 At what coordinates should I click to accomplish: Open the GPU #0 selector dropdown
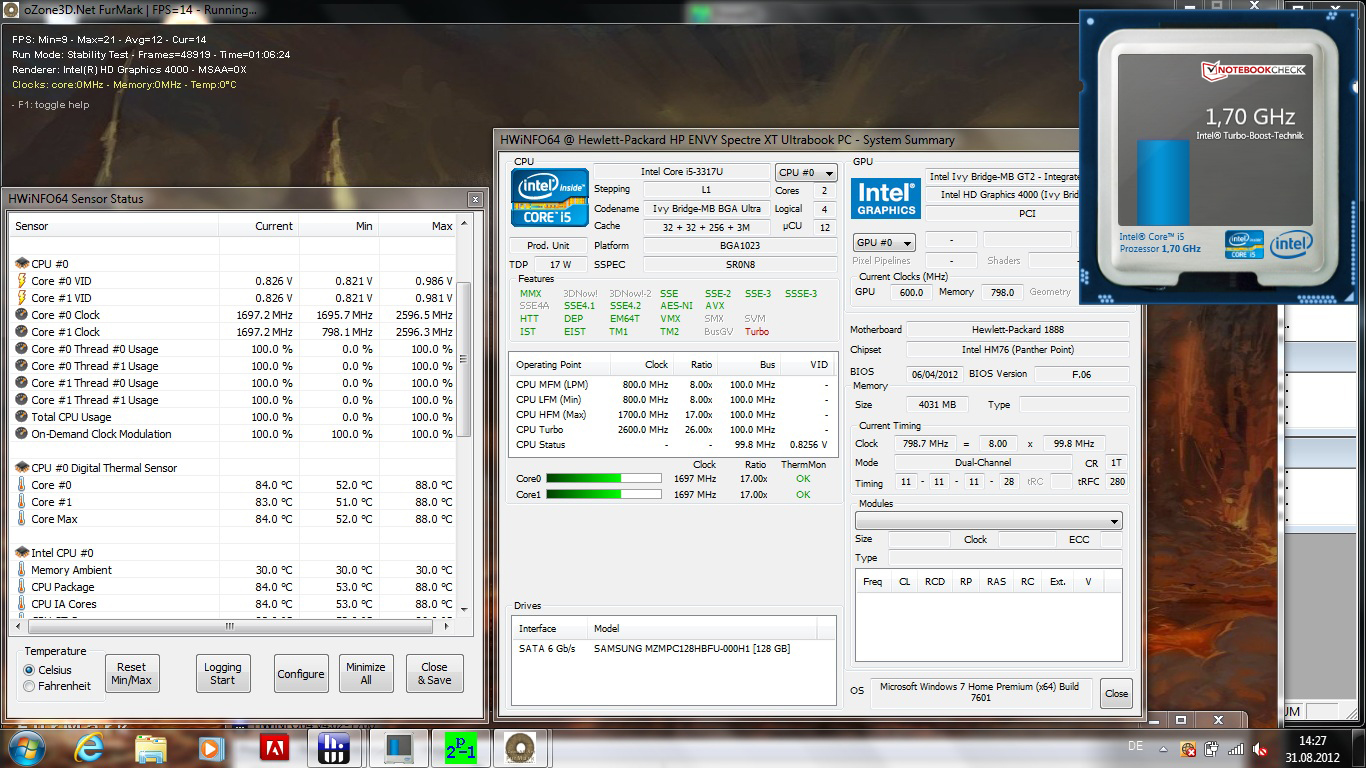pos(884,243)
